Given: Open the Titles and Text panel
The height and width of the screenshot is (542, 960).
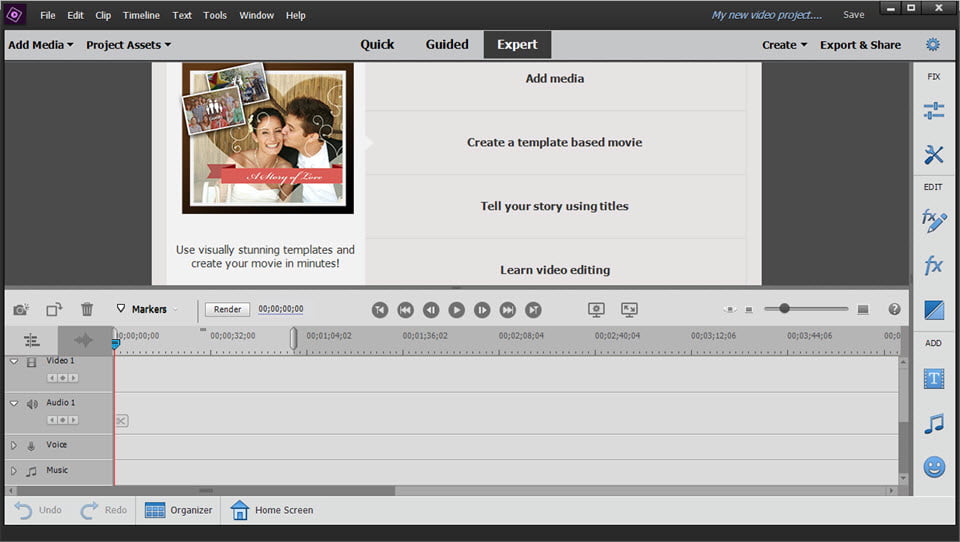Looking at the screenshot, I should pos(934,378).
